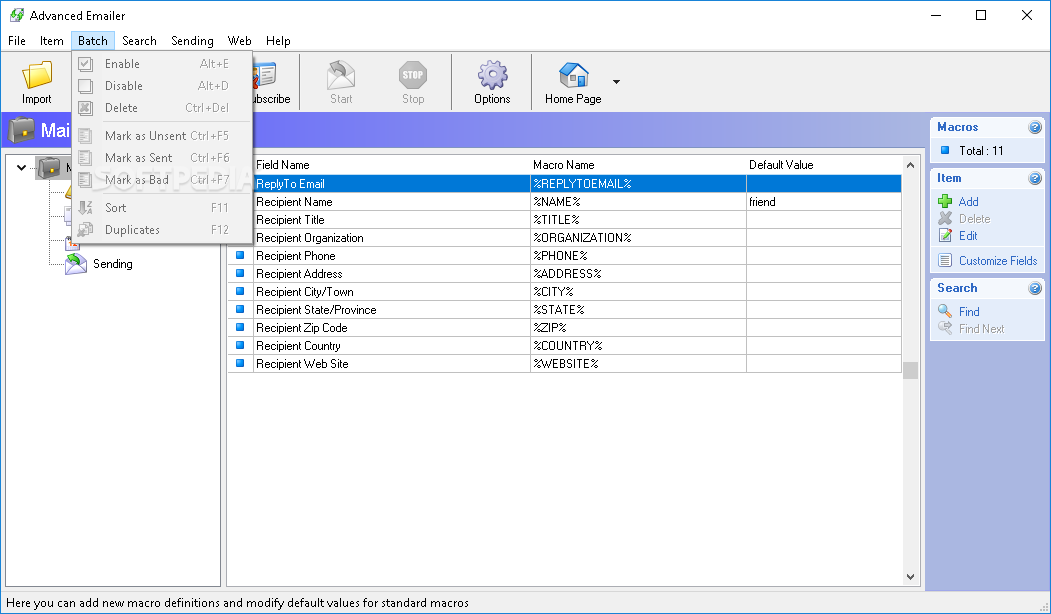
Task: Select the Recipient Organization row
Action: pos(564,238)
